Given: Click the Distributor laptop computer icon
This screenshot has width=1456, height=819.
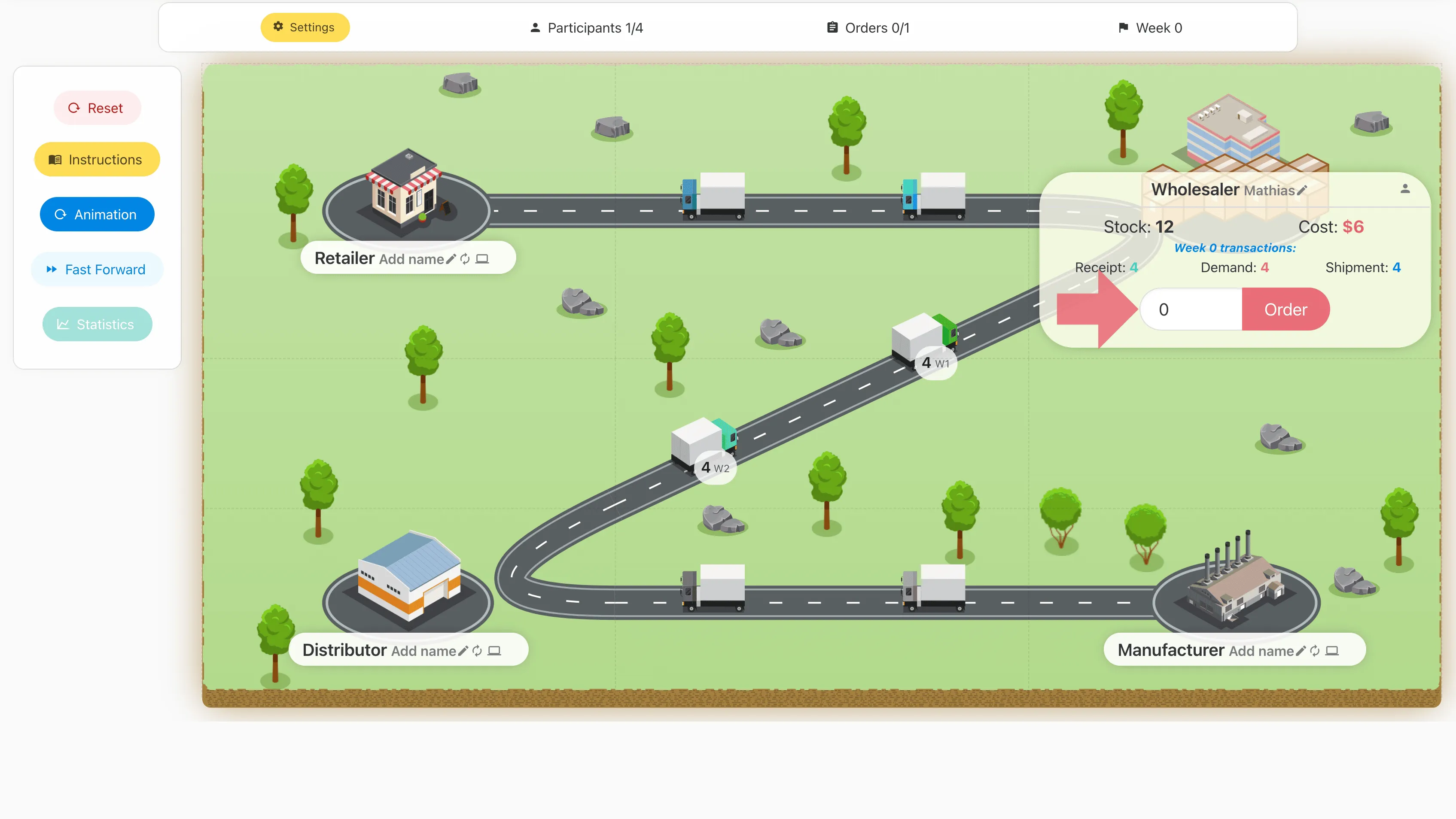Looking at the screenshot, I should tap(494, 651).
